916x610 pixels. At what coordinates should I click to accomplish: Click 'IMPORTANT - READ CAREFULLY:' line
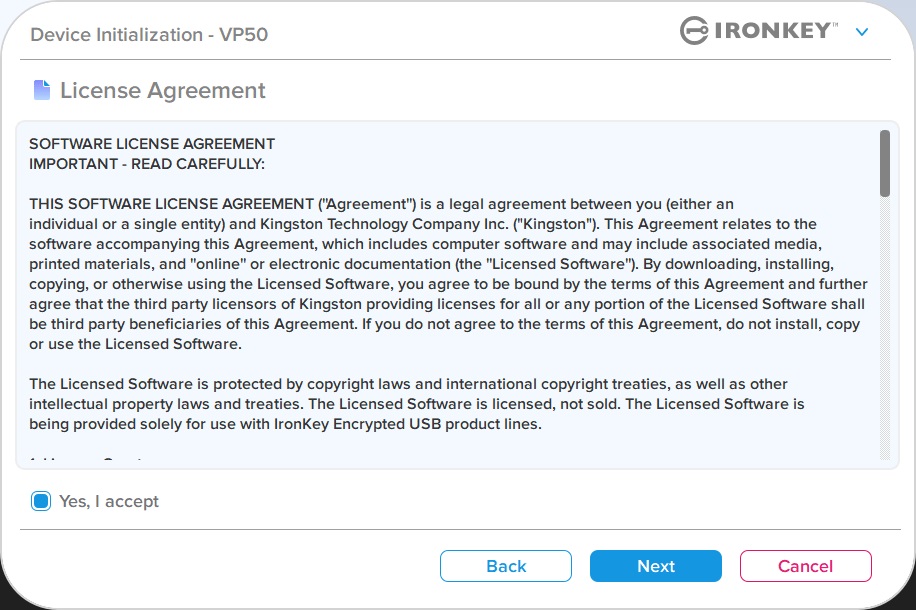(147, 164)
